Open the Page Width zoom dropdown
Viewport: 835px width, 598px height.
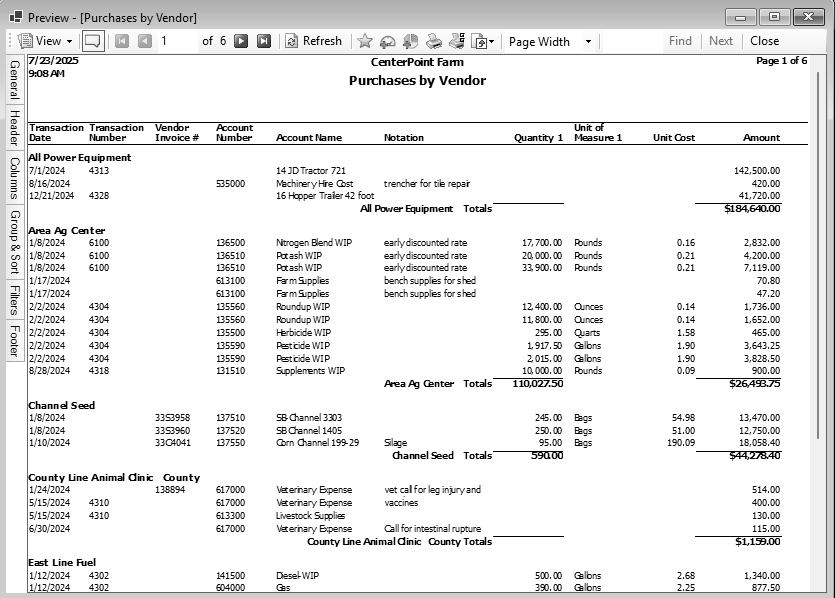pos(588,41)
